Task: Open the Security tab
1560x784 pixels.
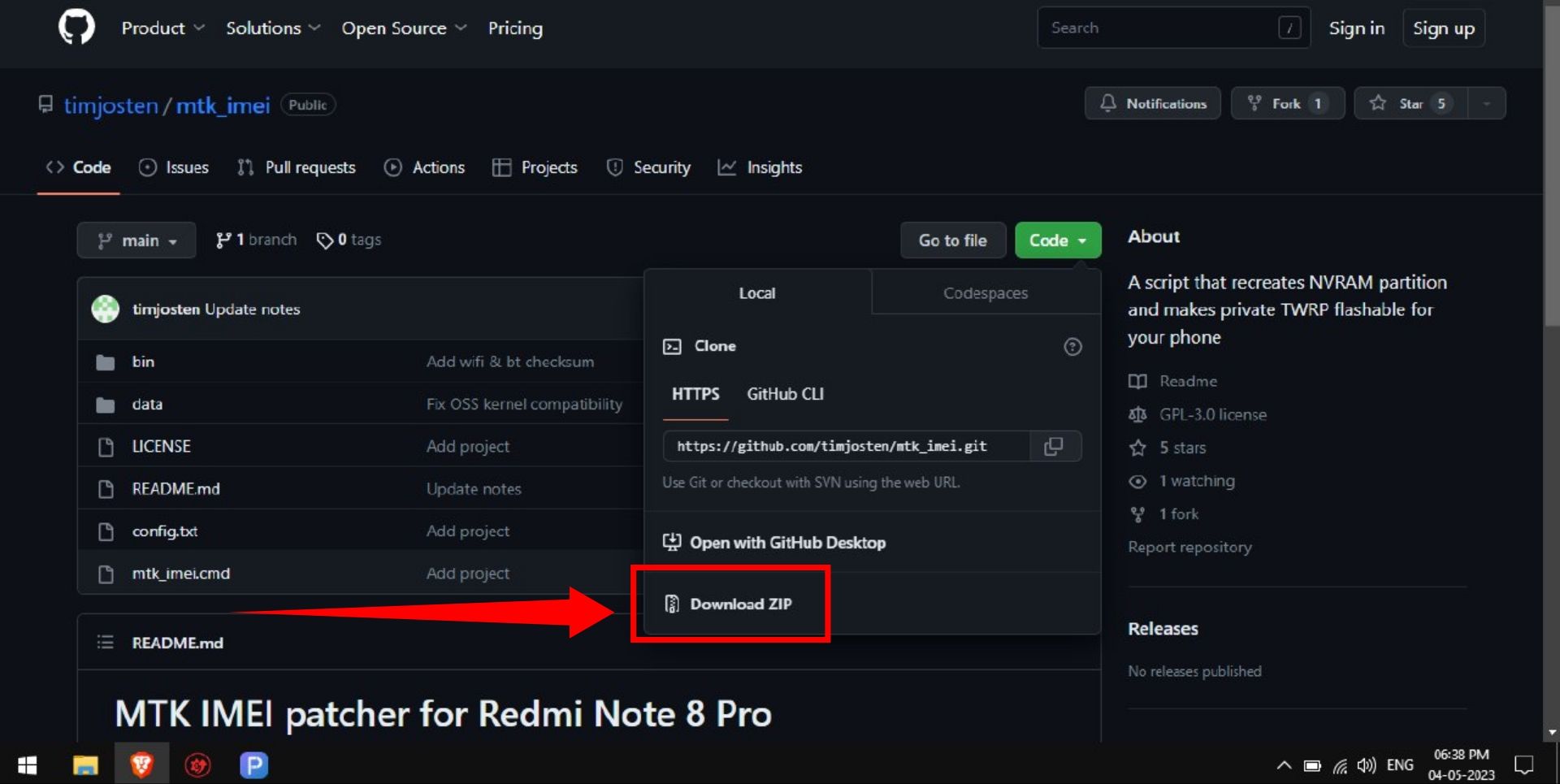Action: pyautogui.click(x=648, y=167)
